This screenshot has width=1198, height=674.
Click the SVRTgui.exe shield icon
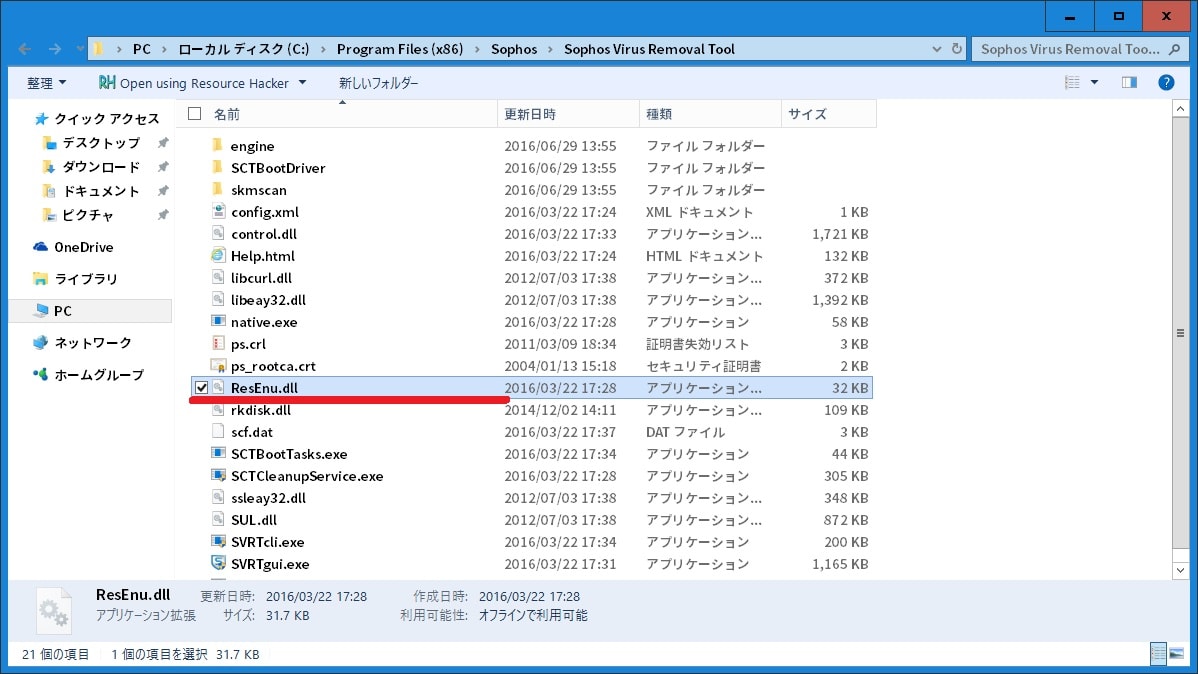[219, 564]
